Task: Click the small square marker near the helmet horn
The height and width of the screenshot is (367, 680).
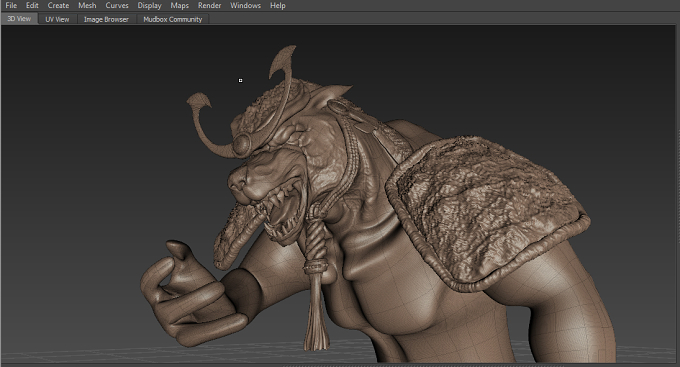Action: coord(240,80)
